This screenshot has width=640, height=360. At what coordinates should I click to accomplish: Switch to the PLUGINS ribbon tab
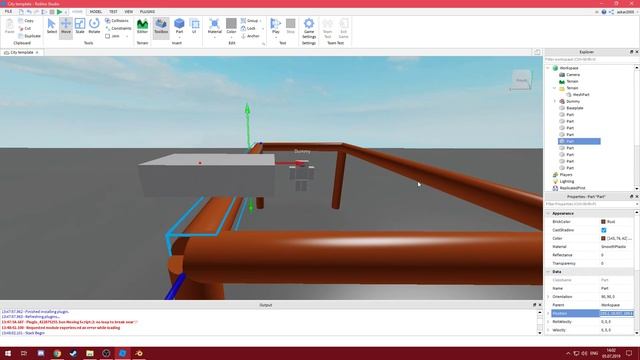pos(147,12)
